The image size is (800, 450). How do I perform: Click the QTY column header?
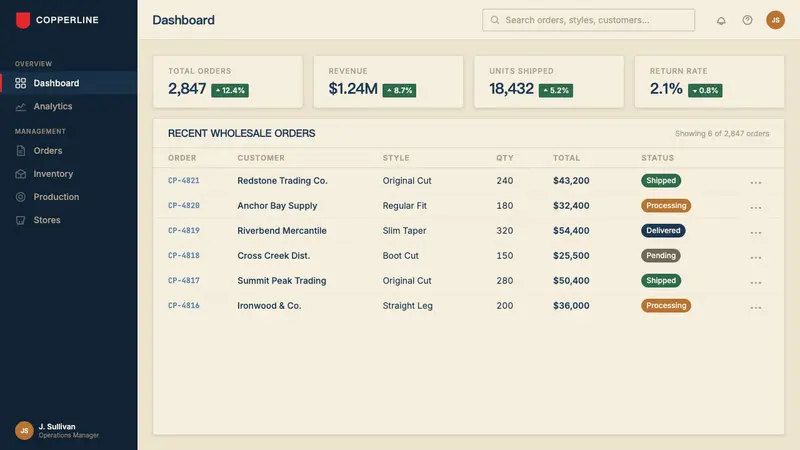point(505,158)
